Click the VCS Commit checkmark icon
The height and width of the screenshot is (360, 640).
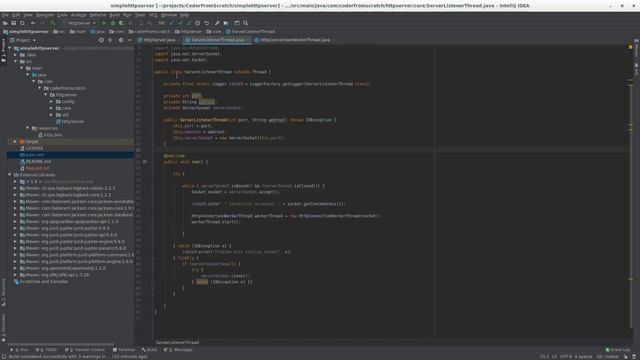pyautogui.click(x=180, y=23)
